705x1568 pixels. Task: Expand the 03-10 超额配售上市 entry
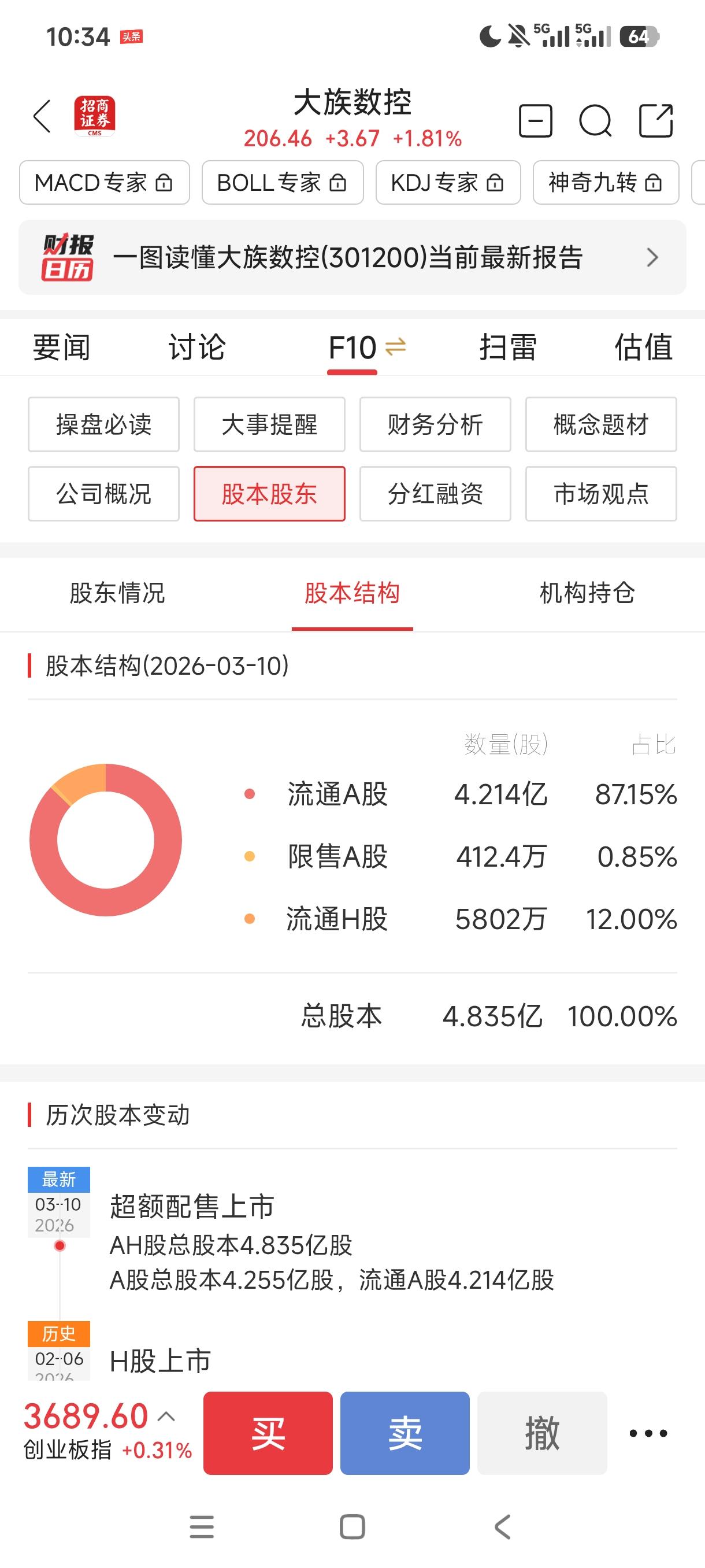coord(332,1242)
